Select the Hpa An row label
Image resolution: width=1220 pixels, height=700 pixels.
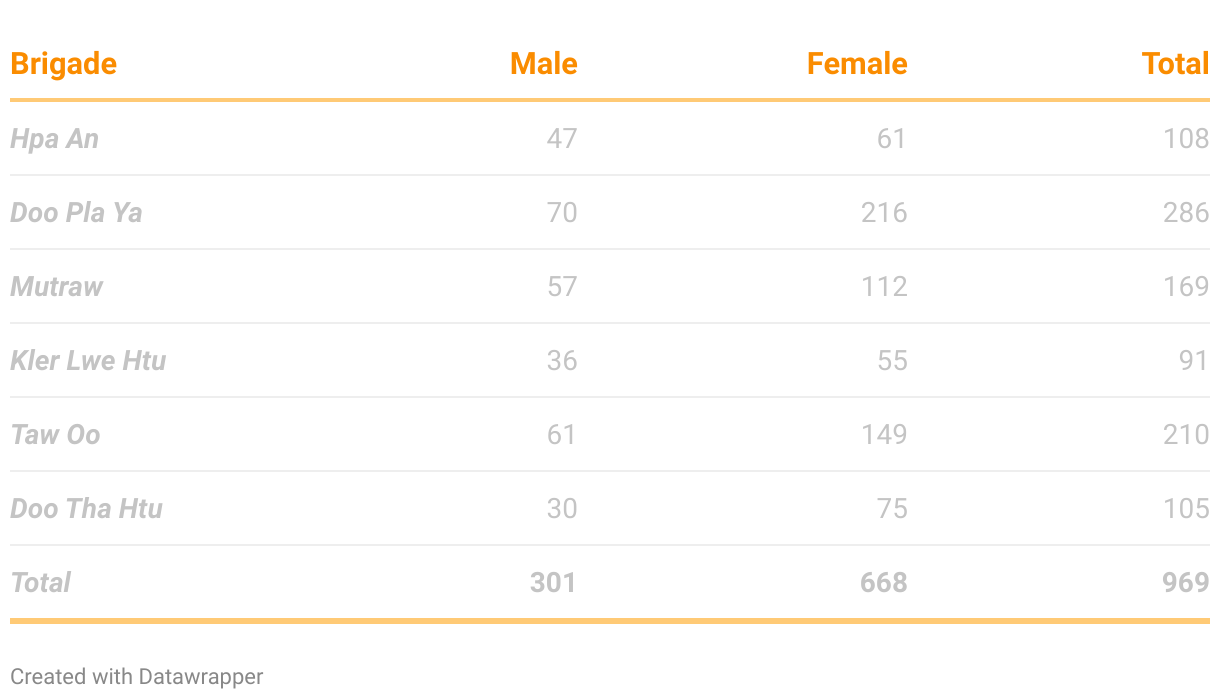54,138
